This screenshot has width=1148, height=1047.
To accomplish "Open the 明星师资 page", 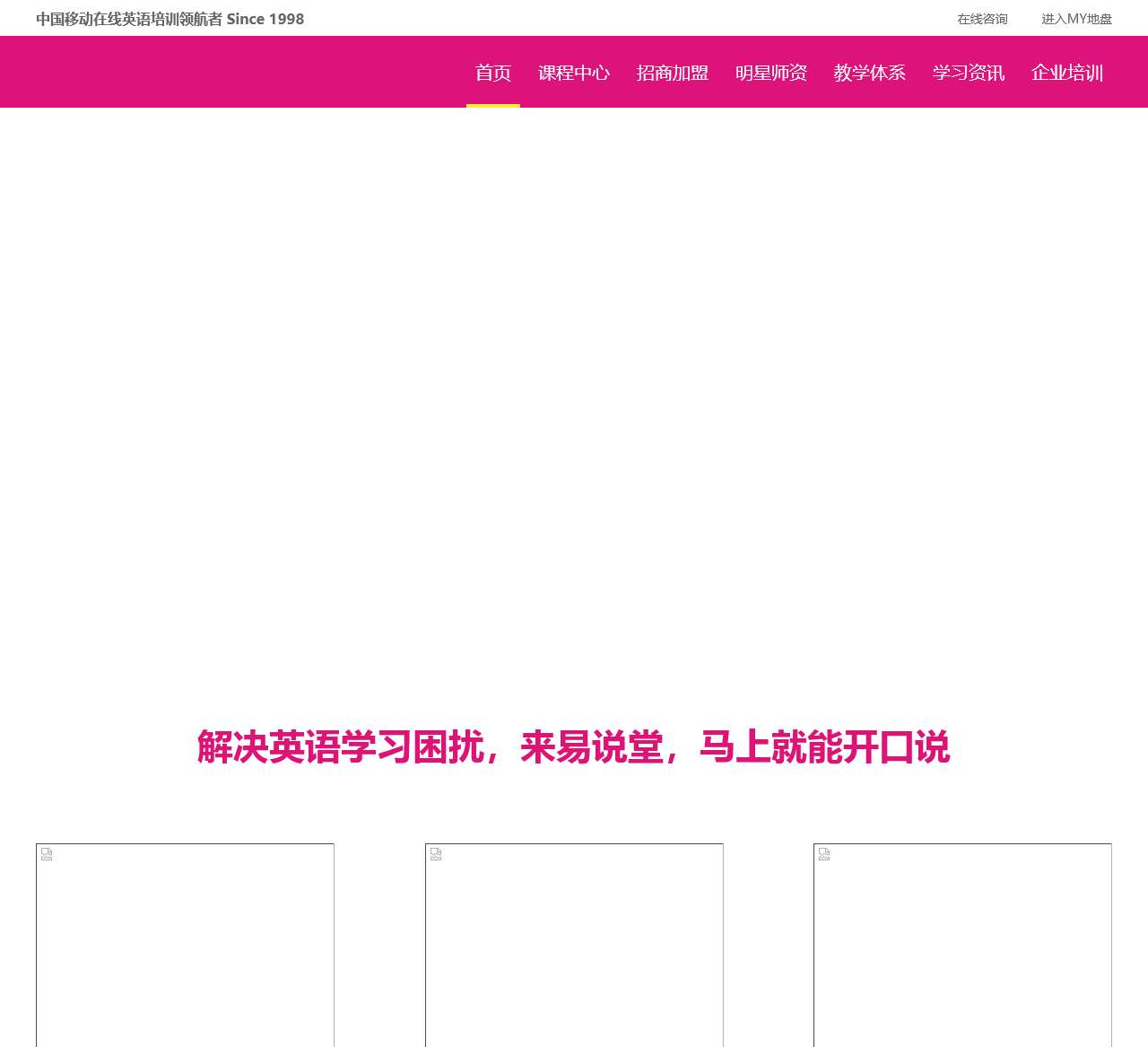I will [x=771, y=73].
